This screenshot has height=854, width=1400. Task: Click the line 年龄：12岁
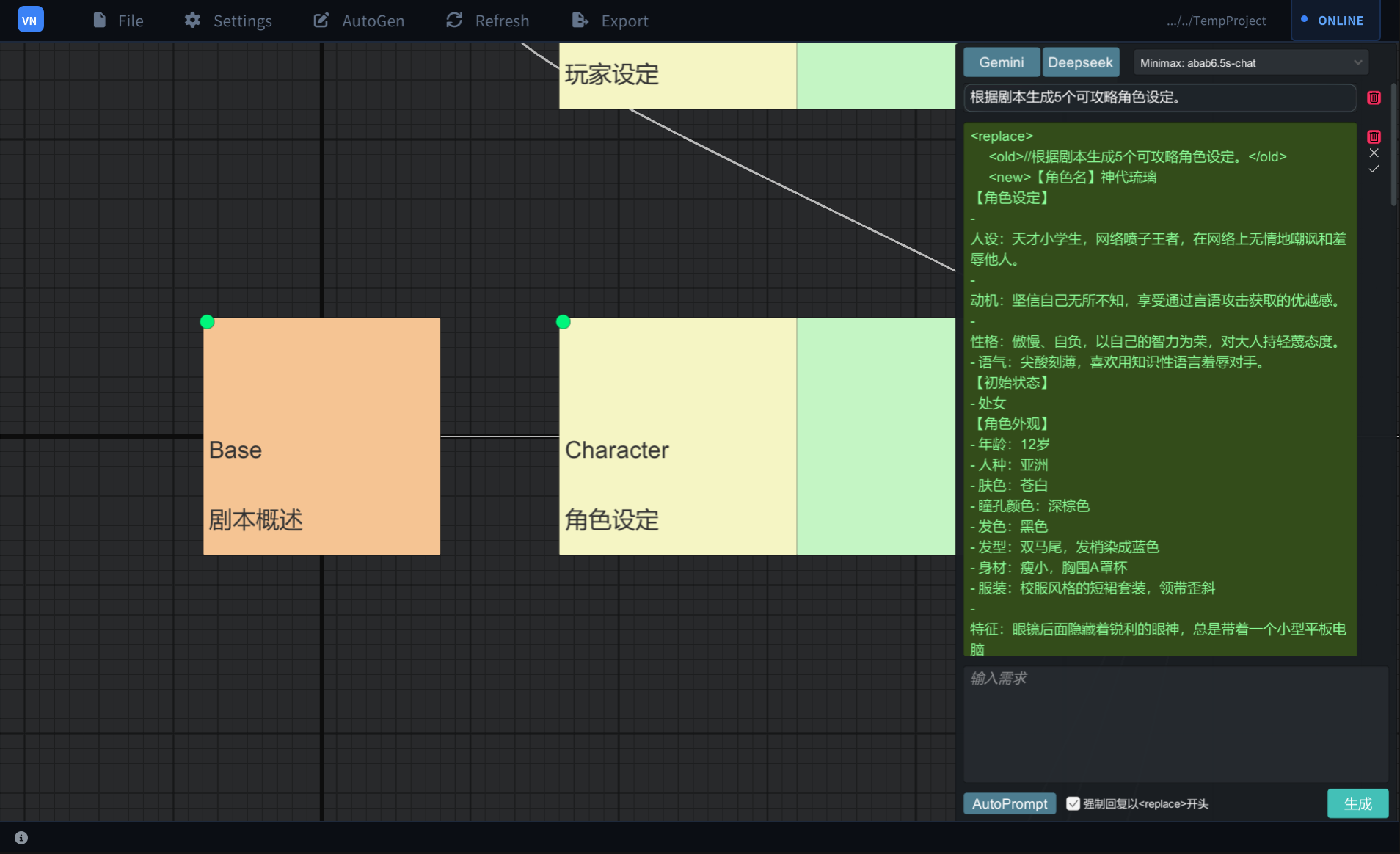1010,444
